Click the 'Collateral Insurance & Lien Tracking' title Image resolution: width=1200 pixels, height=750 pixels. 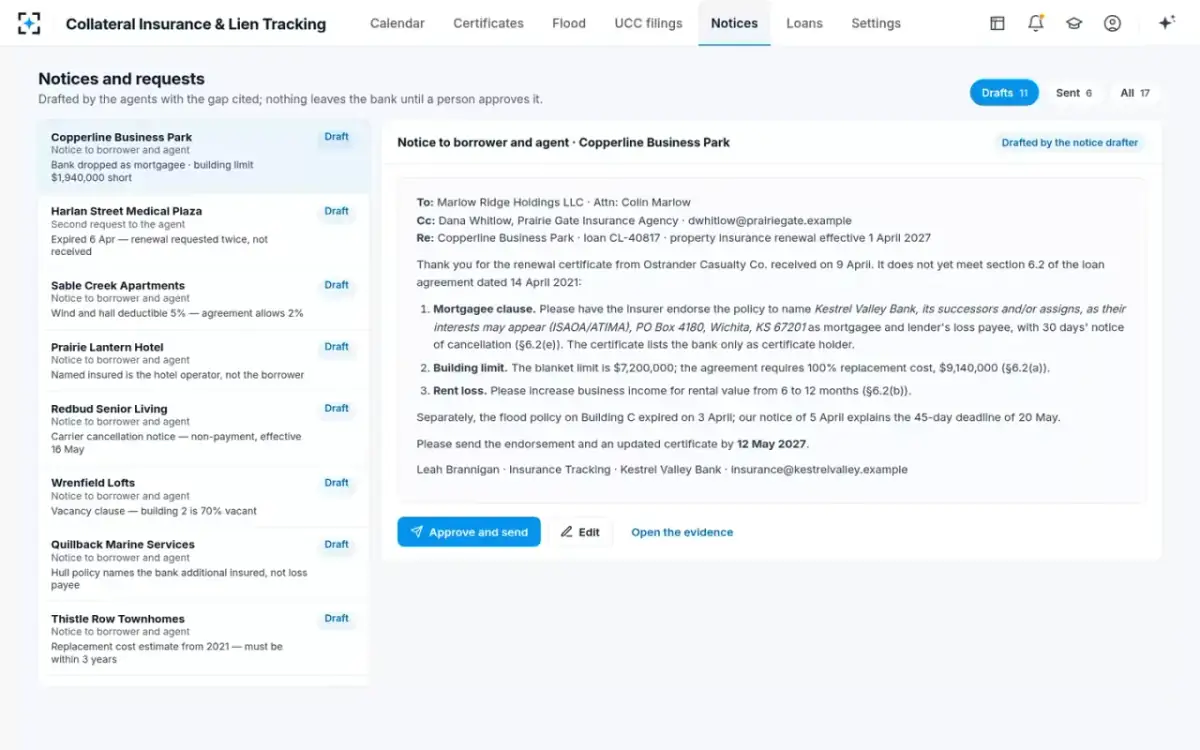pos(196,24)
